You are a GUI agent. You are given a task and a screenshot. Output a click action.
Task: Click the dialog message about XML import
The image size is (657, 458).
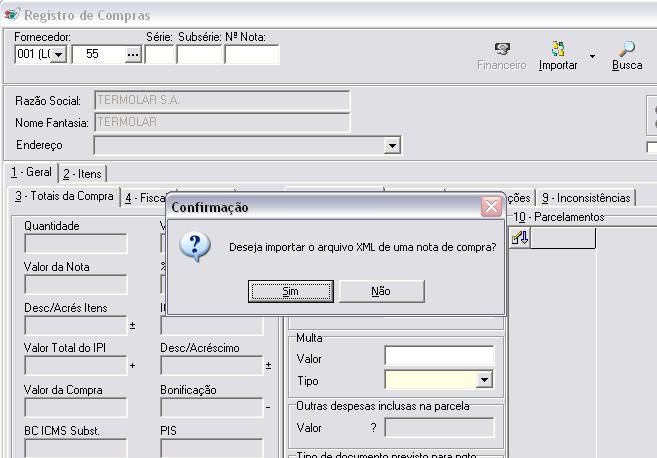coord(362,247)
